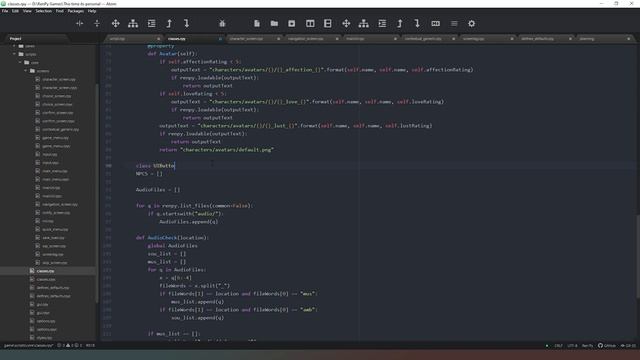The image size is (640, 360).
Task: Click the three-line list icon beside gear
Action: (454, 23)
